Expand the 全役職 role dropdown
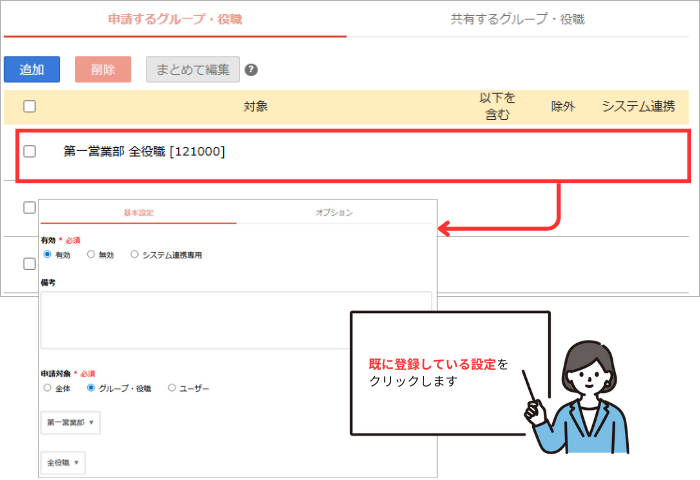 click(64, 463)
